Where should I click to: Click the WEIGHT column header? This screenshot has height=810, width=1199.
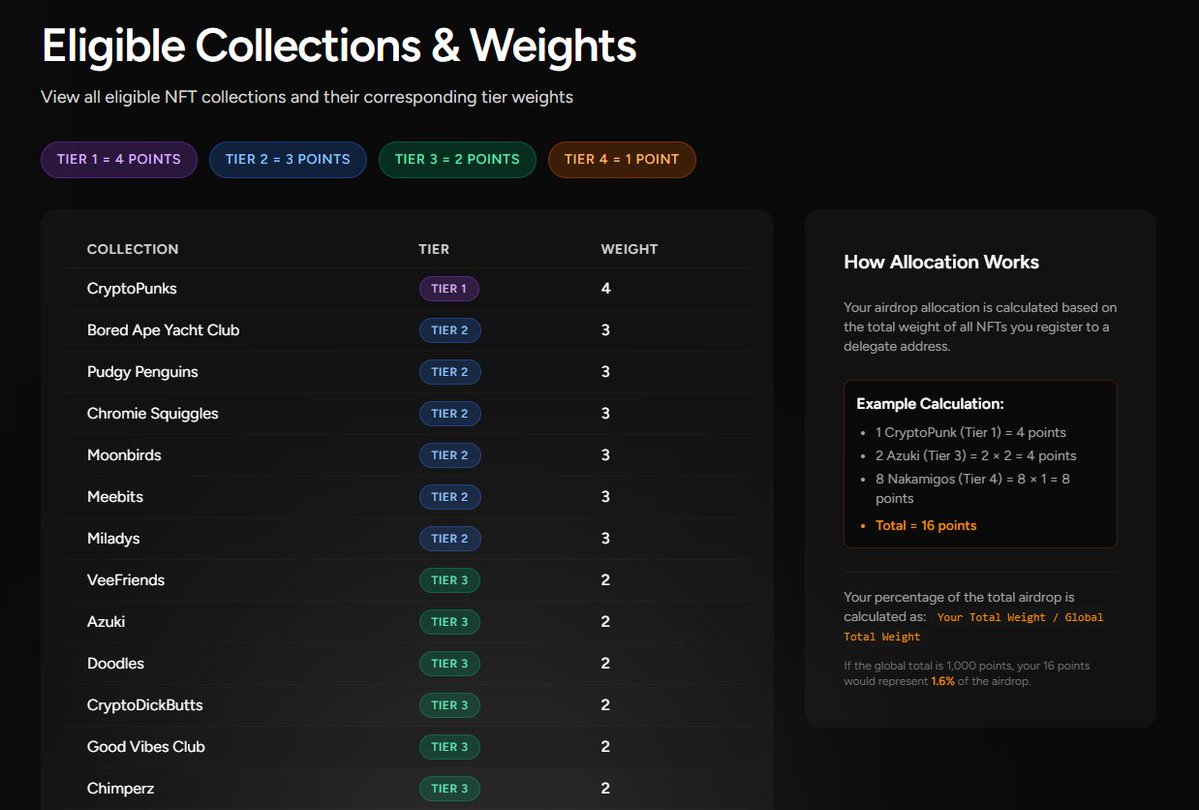(629, 249)
